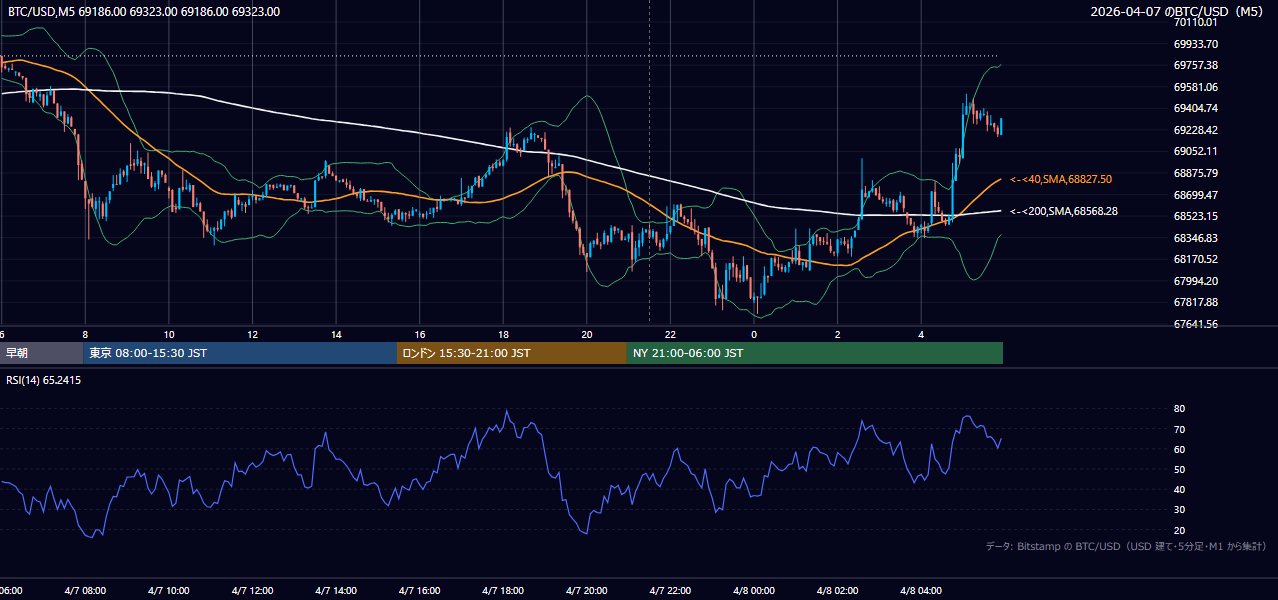The width and height of the screenshot is (1278, 600).
Task: Click the 東京 08:00-15:30 JST session bar
Action: pyautogui.click(x=241, y=353)
